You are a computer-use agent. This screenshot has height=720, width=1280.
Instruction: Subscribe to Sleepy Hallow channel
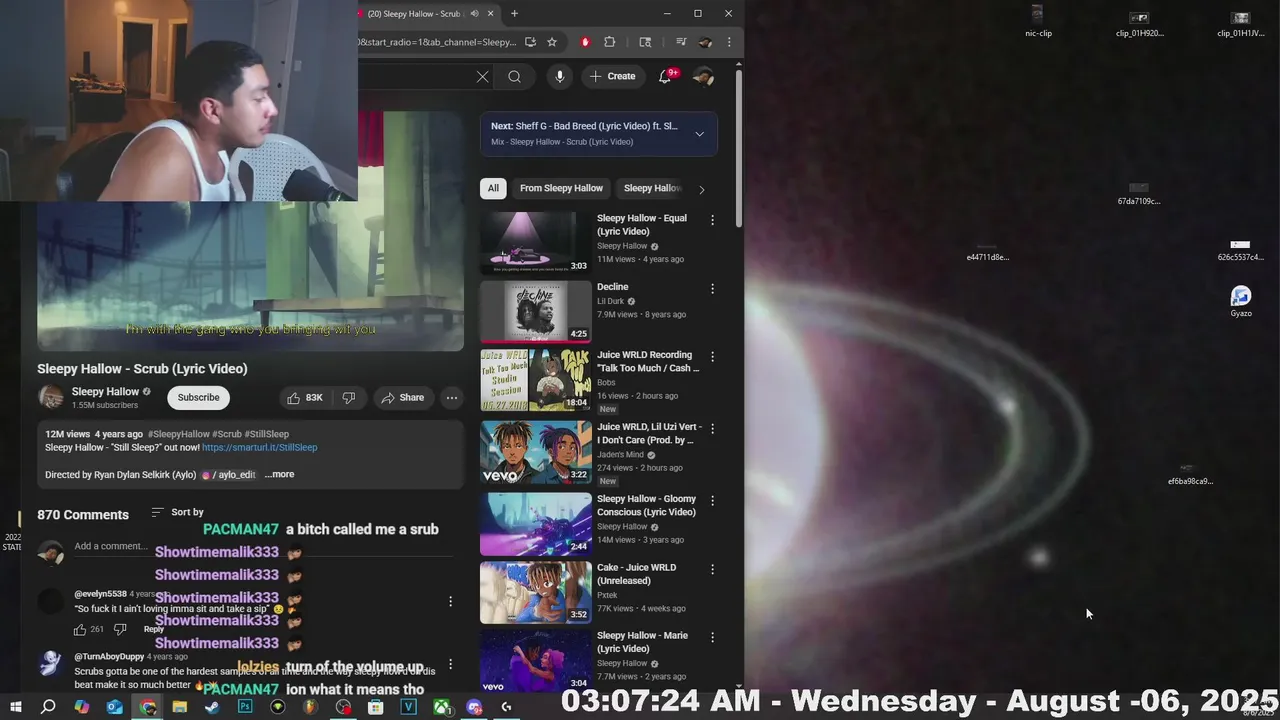(198, 398)
